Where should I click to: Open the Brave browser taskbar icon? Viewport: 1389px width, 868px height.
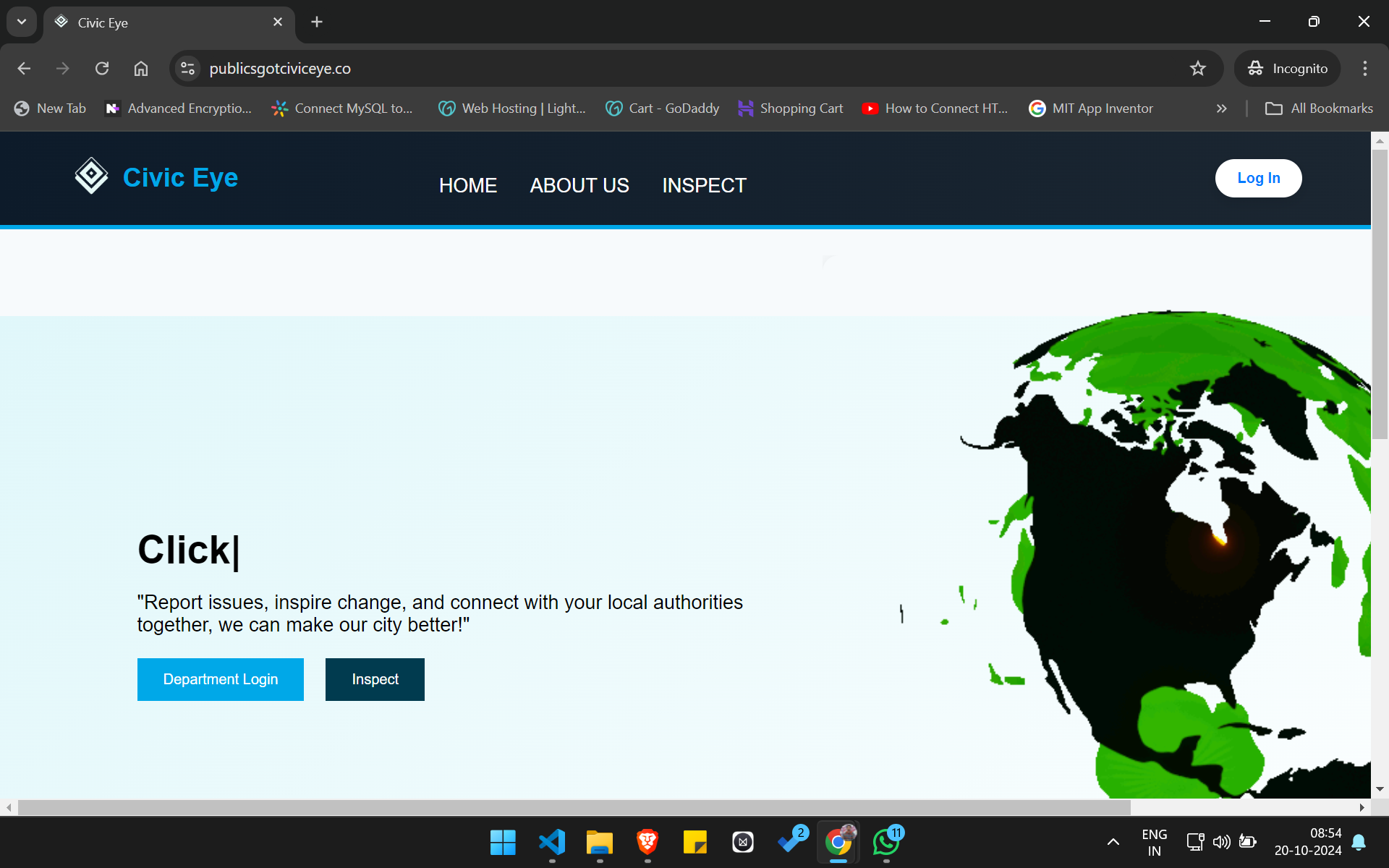647,842
